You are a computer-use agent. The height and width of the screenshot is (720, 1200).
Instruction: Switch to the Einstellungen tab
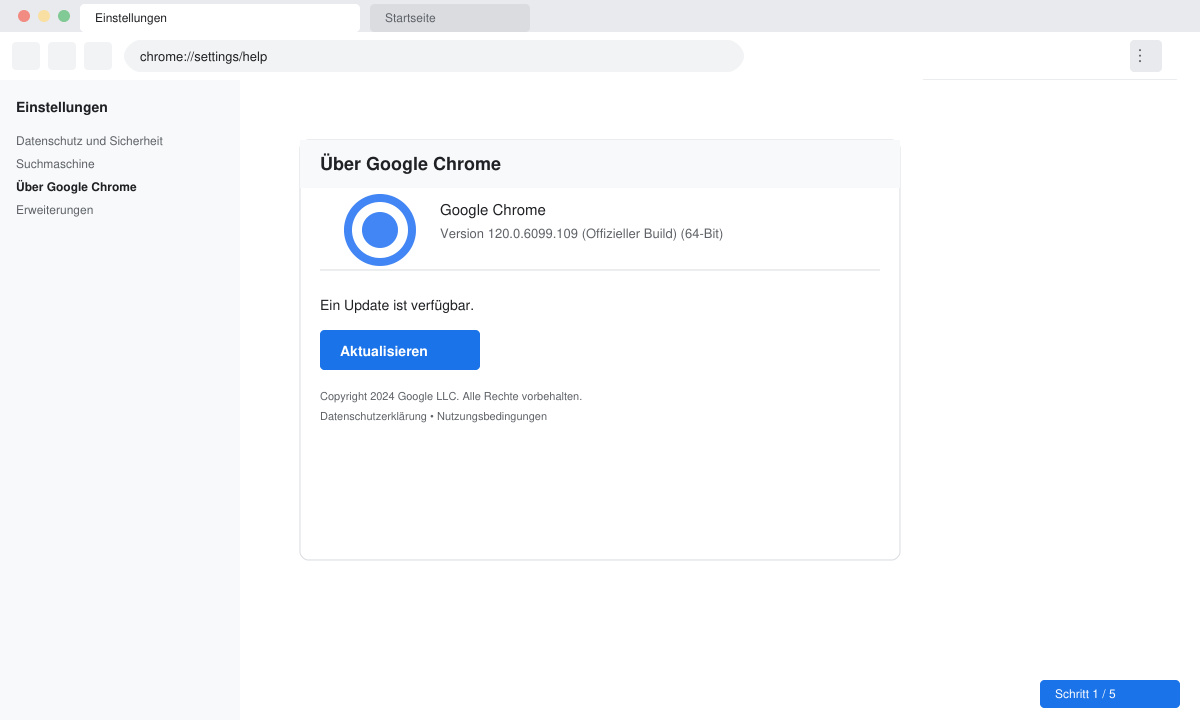[220, 18]
